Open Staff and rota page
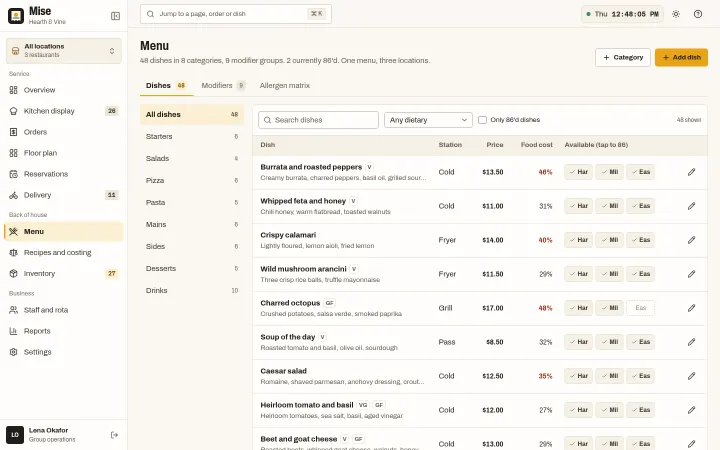 (64, 310)
